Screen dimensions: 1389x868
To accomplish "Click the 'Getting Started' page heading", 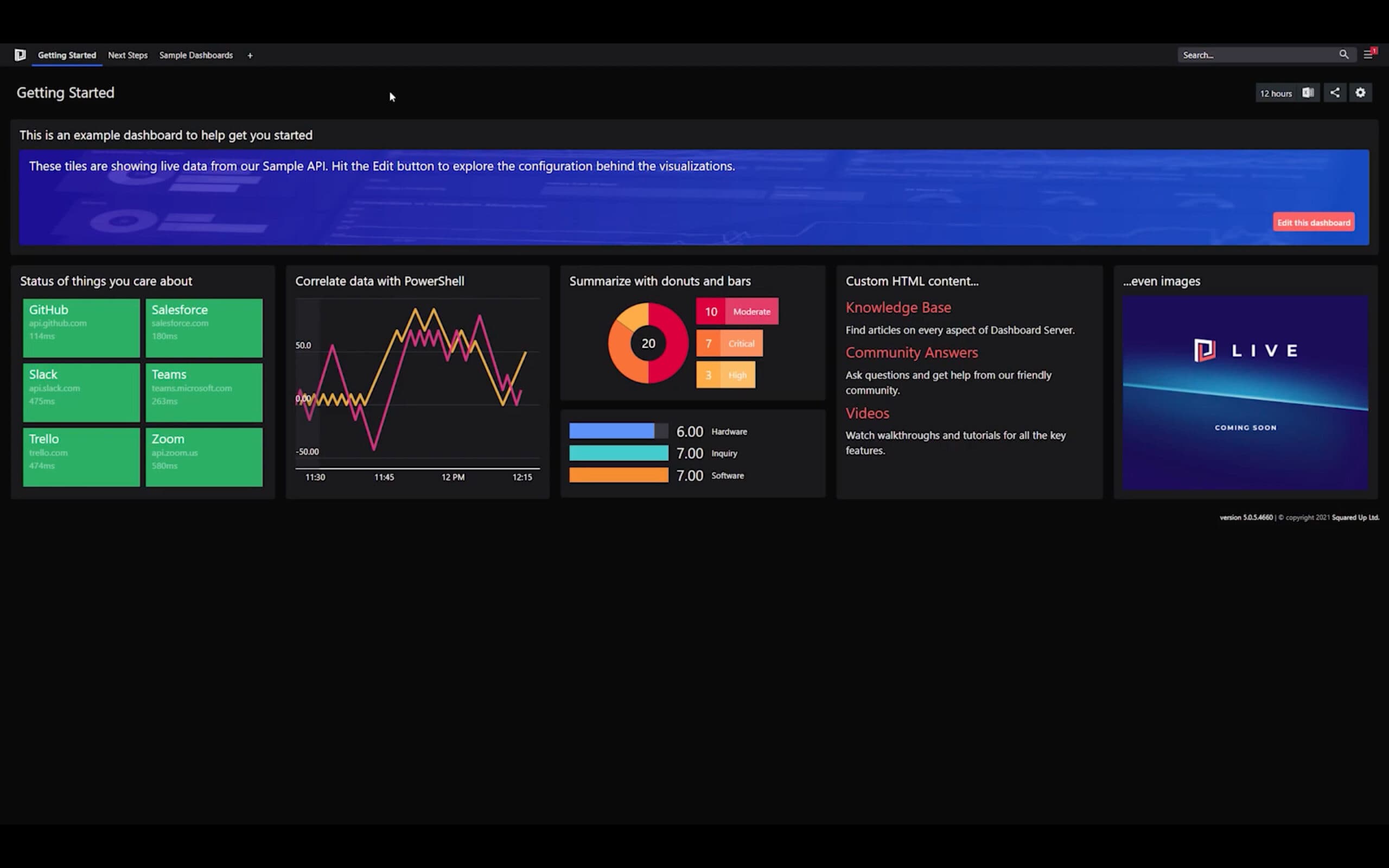I will click(x=66, y=92).
